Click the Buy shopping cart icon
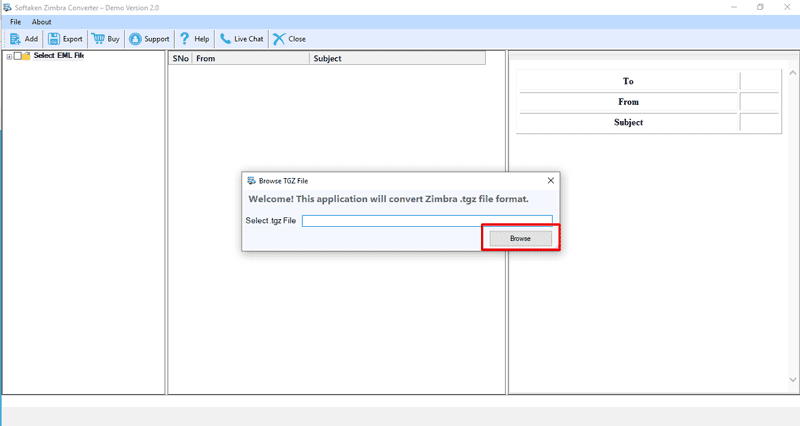The height and width of the screenshot is (426, 800). [x=98, y=39]
